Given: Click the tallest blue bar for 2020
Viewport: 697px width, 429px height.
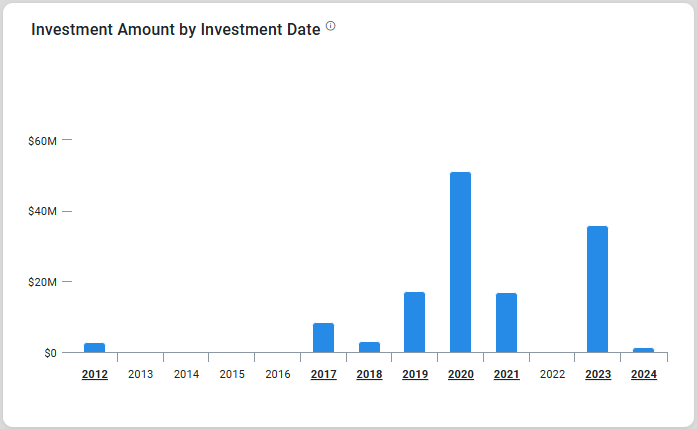Looking at the screenshot, I should (460, 262).
